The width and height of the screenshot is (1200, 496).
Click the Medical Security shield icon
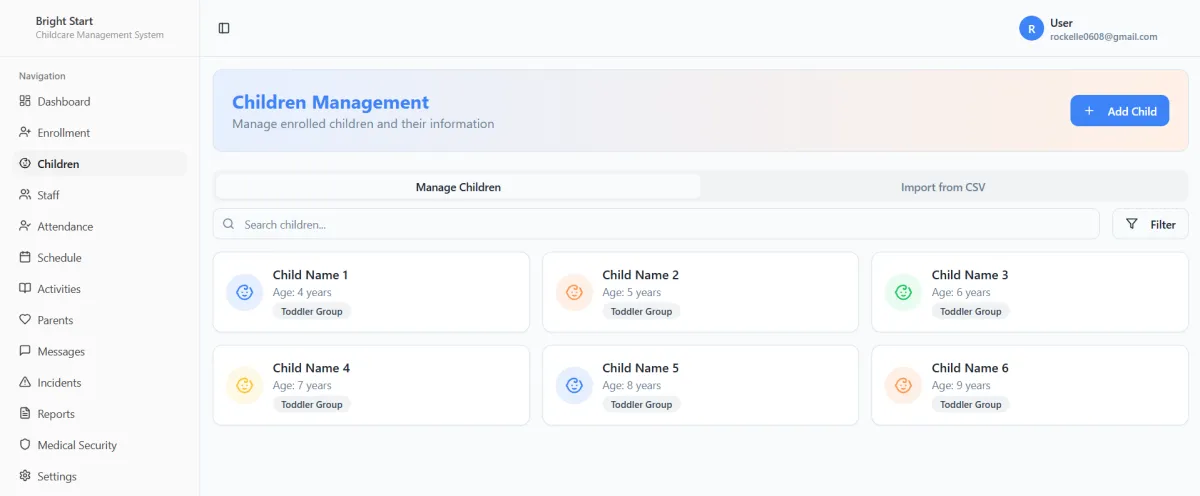tap(25, 445)
